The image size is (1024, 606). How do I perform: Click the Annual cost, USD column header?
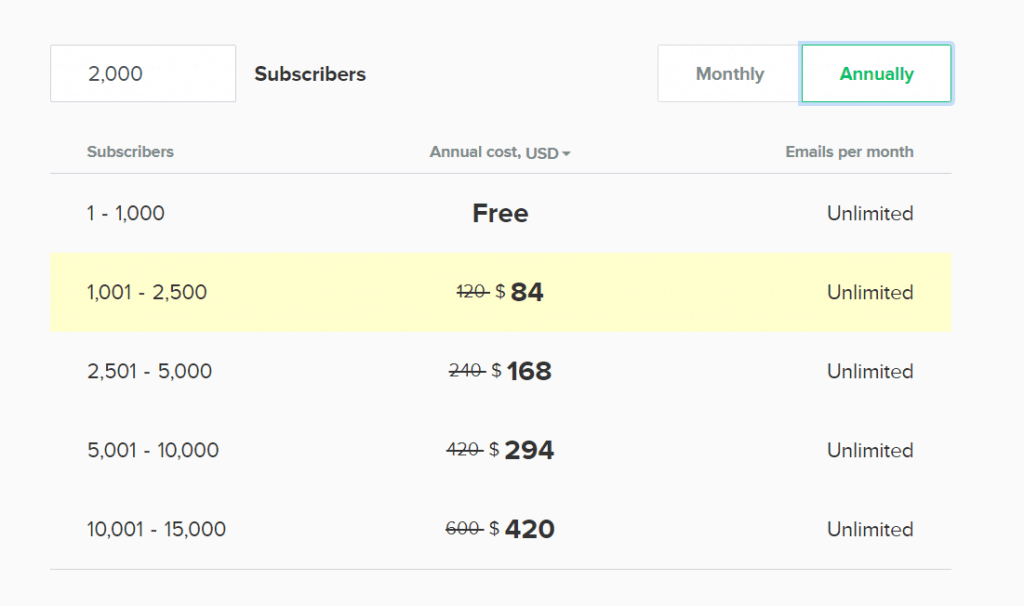[494, 152]
